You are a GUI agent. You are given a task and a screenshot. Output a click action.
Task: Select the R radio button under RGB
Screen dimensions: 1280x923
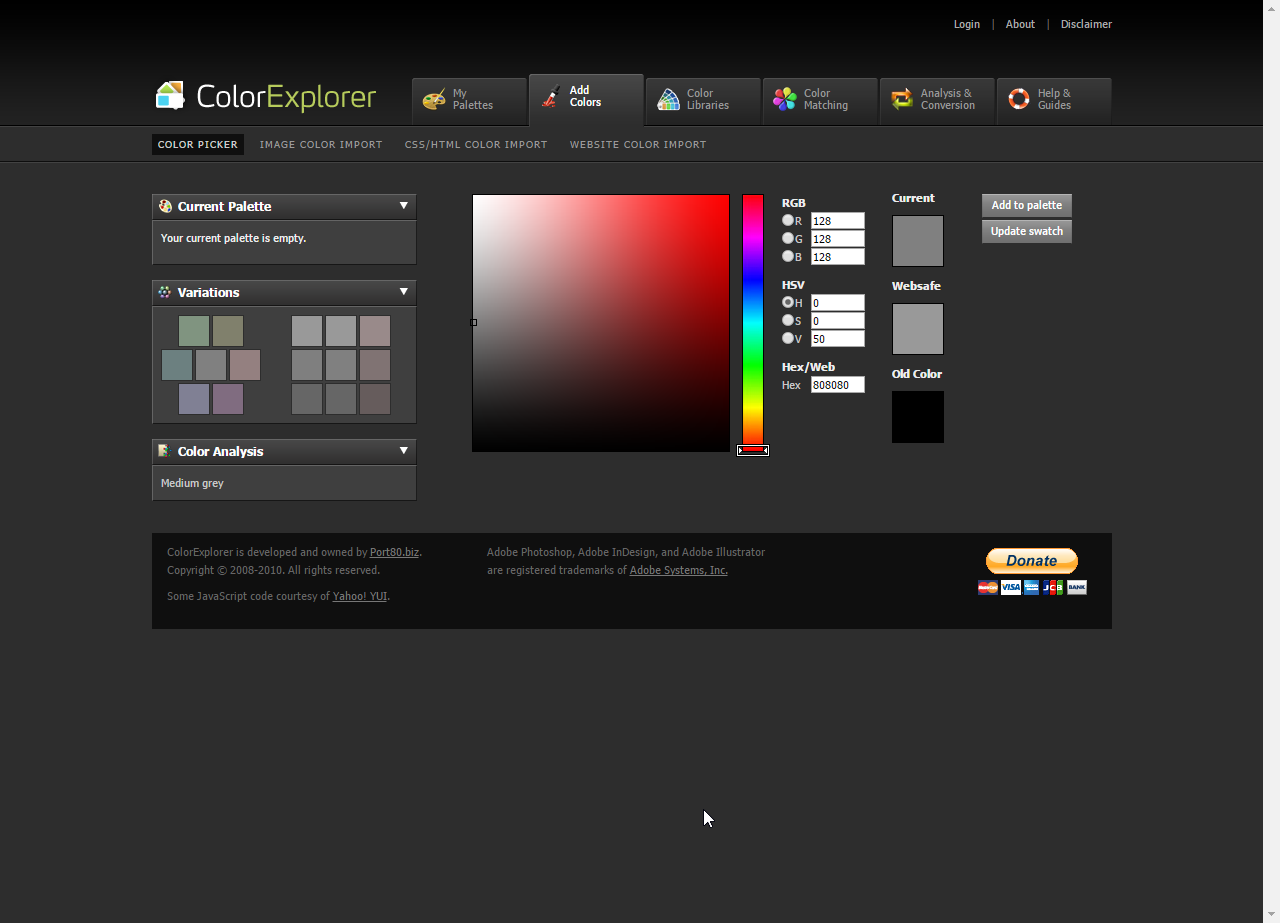[788, 220]
